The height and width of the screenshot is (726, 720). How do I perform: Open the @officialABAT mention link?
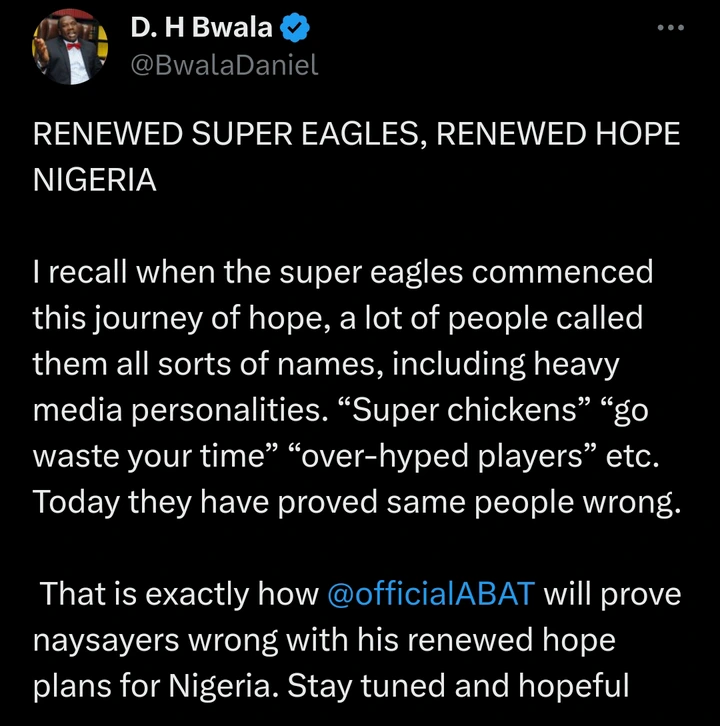(431, 594)
